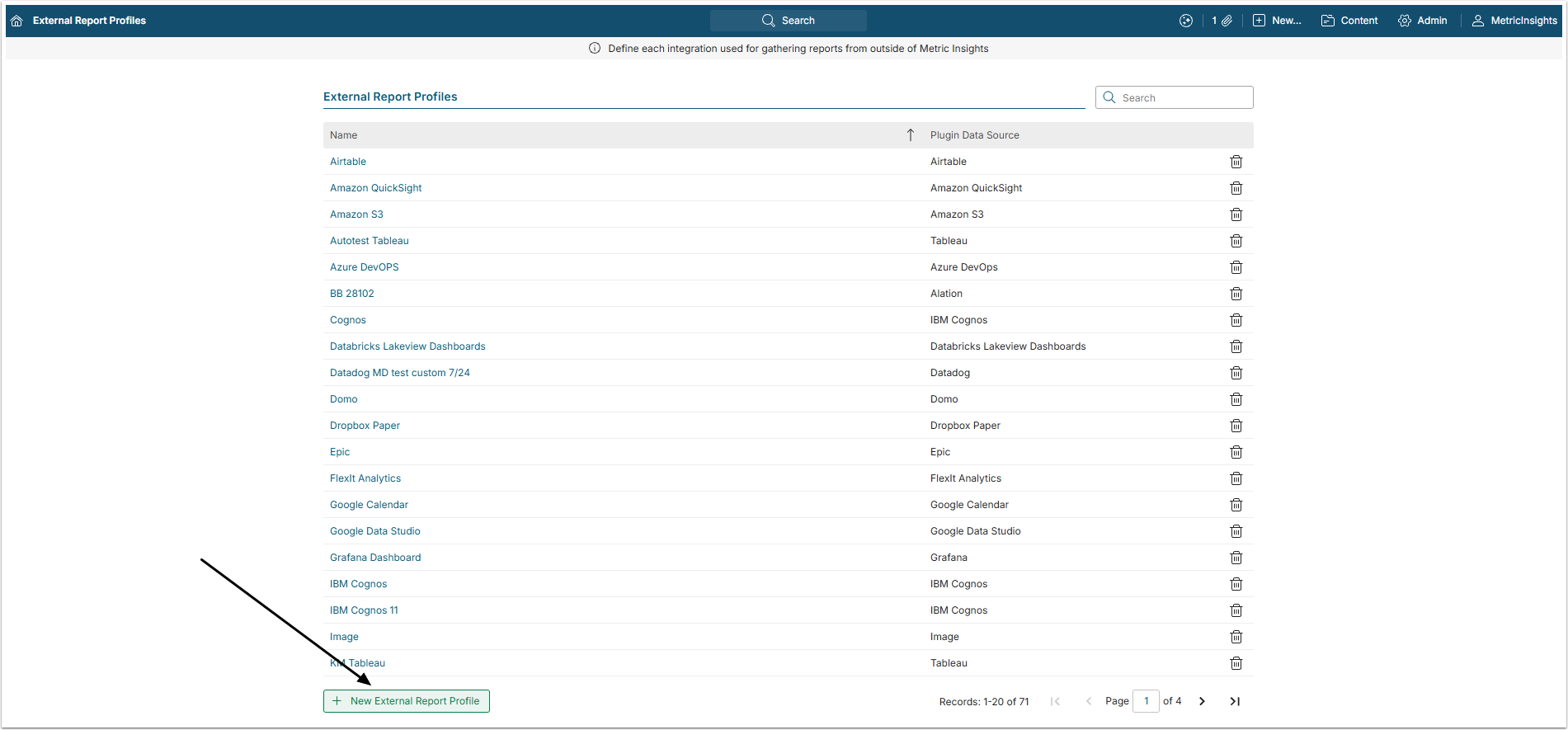This screenshot has height=730, width=1568.
Task: Delete the Amazon S3 profile
Action: coord(1236,214)
